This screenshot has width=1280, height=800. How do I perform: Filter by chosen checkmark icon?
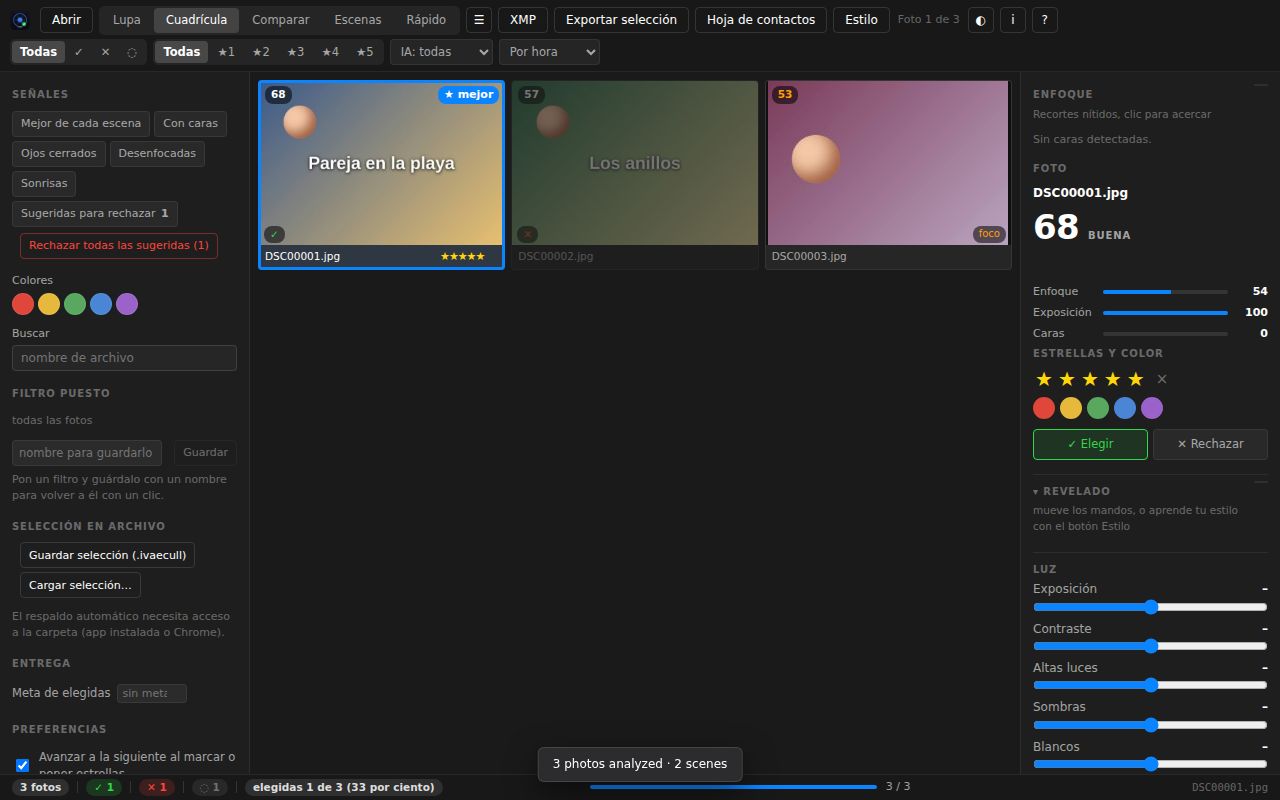79,52
